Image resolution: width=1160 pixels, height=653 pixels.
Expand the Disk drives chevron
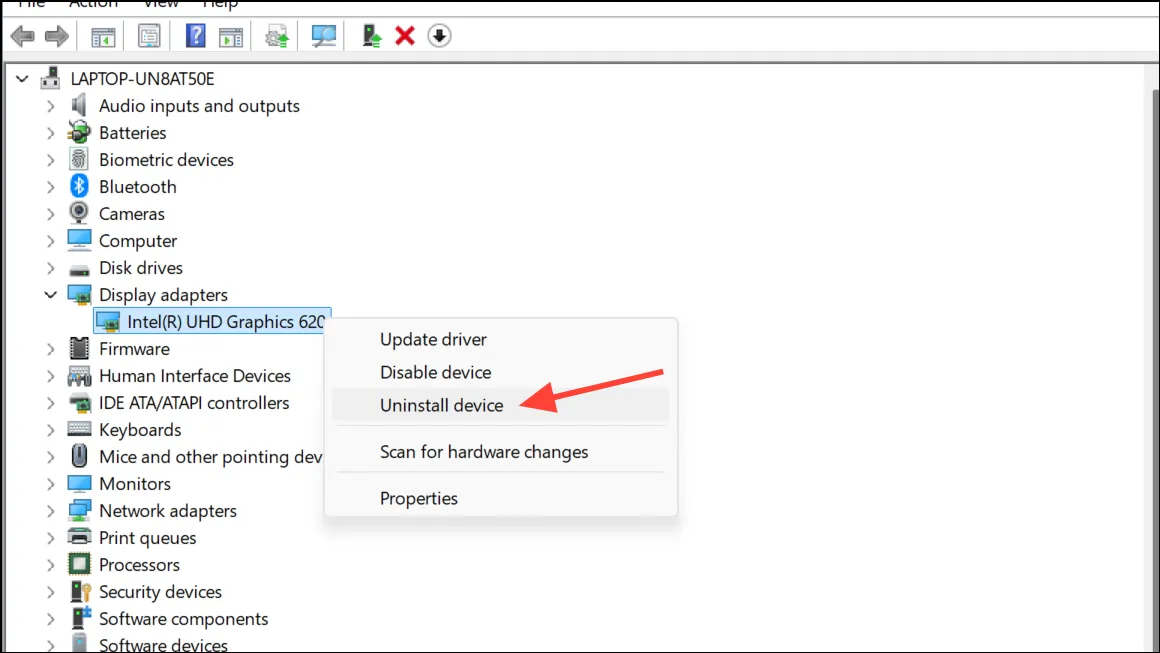point(50,268)
